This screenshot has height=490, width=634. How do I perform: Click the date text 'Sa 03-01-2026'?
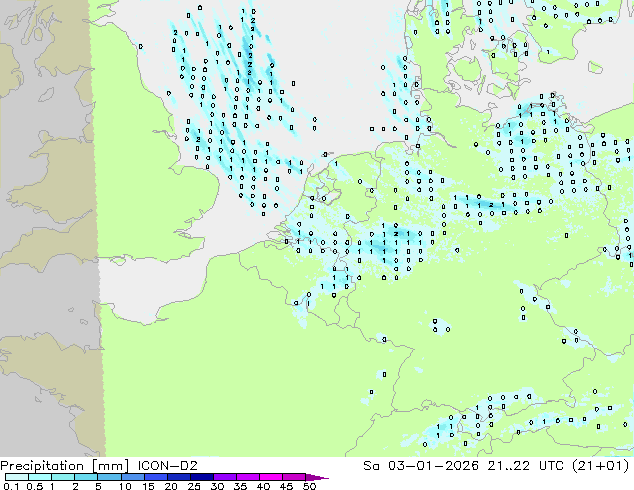(421, 466)
